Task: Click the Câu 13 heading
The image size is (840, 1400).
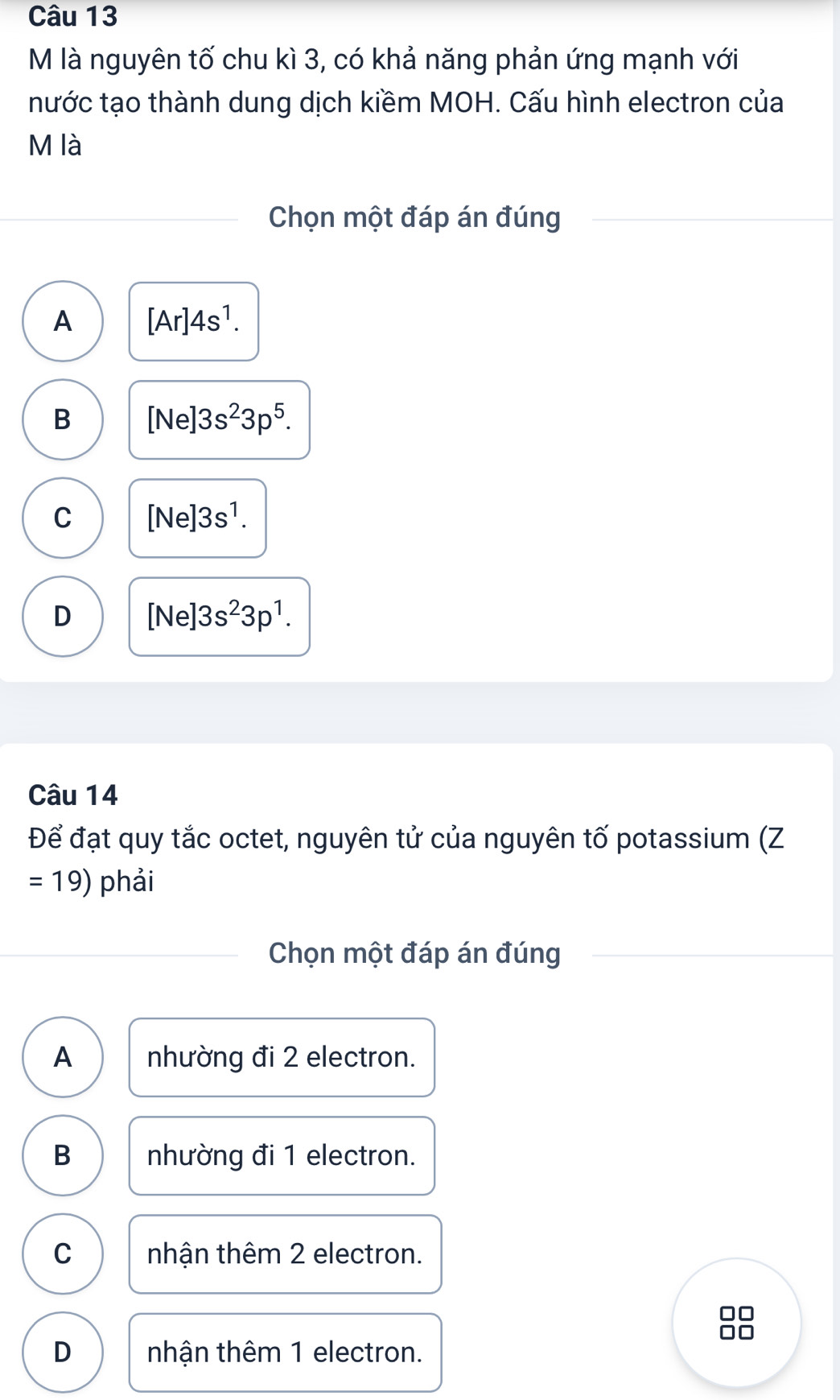Action: tap(73, 16)
